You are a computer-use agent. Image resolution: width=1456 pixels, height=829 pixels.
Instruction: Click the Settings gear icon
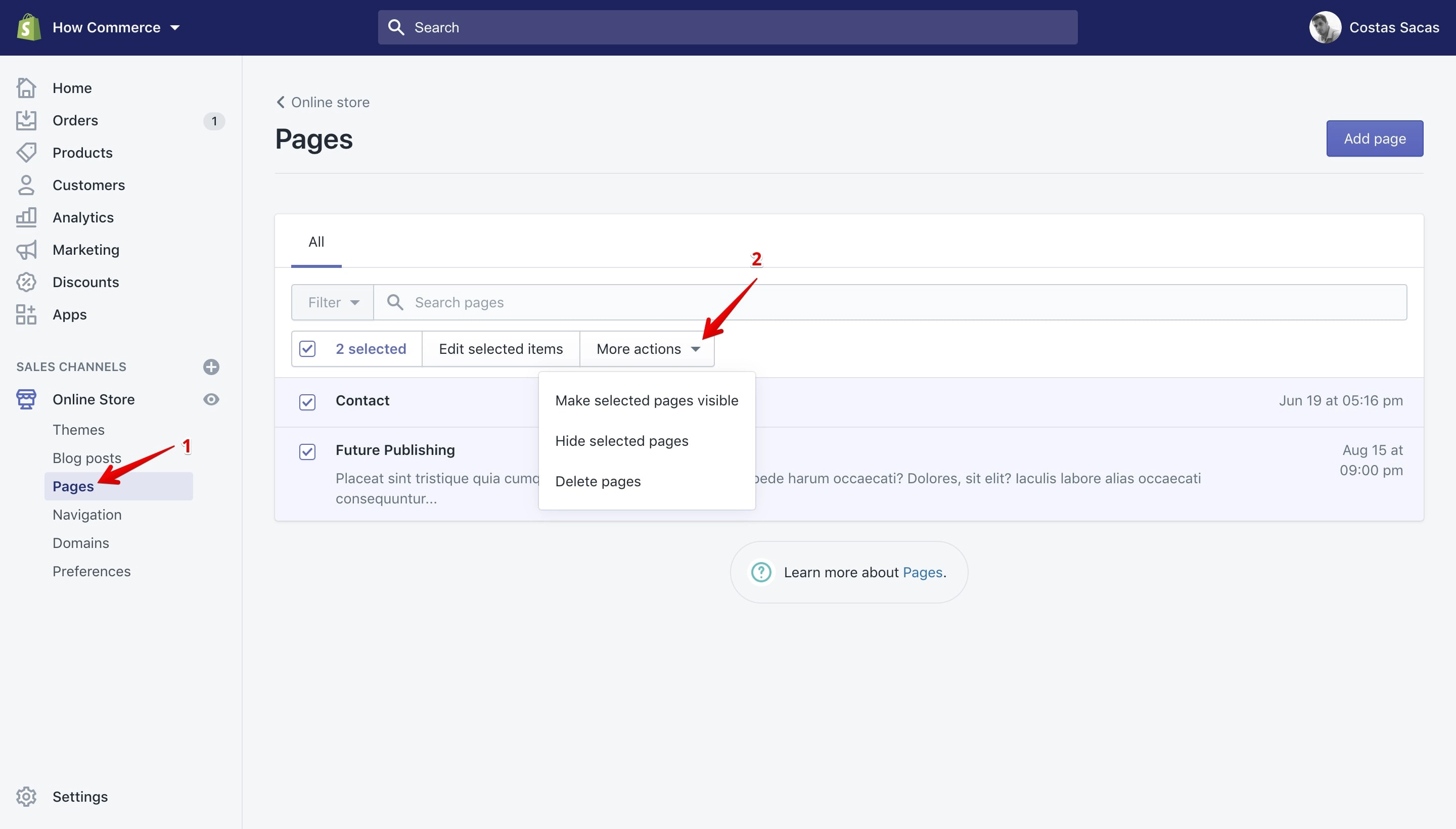point(26,797)
